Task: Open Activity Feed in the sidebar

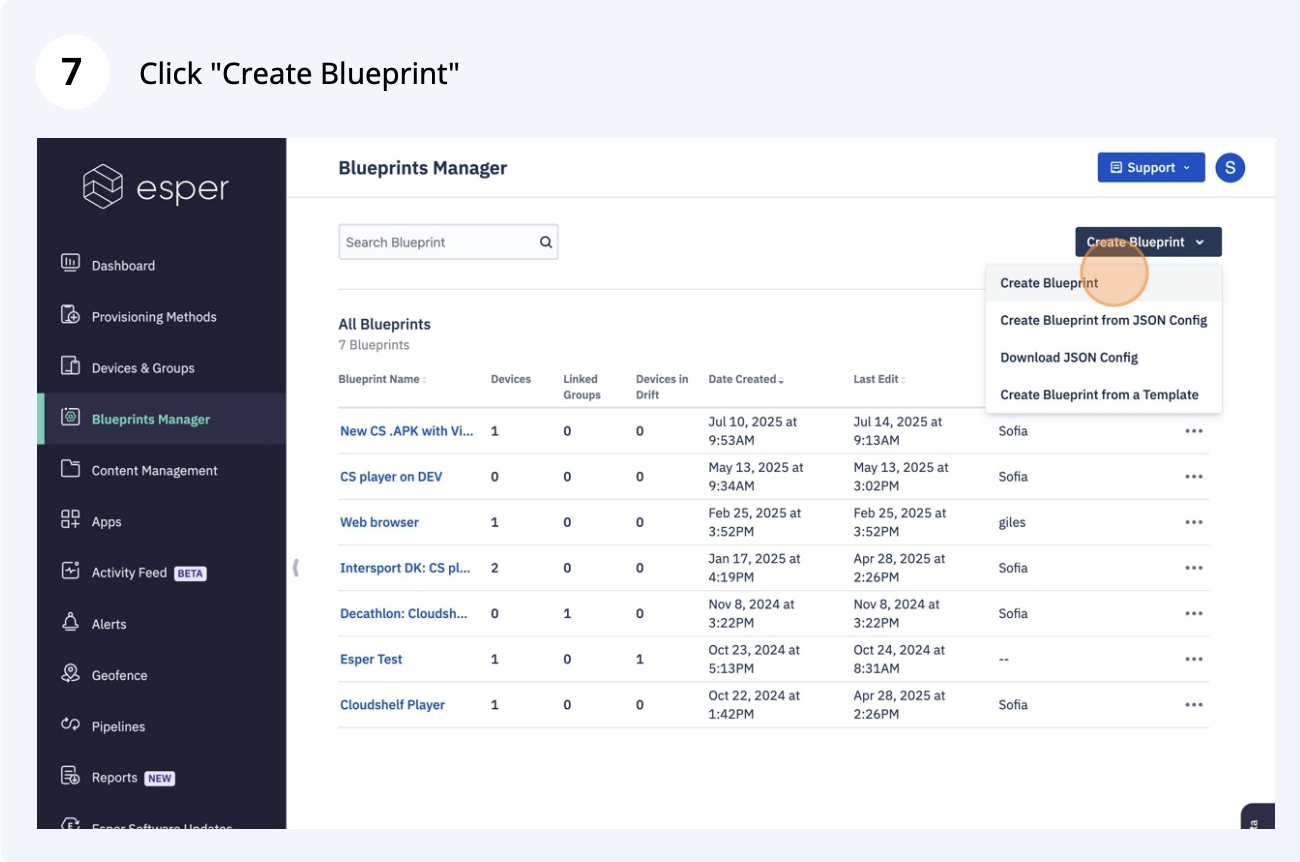Action: (129, 573)
